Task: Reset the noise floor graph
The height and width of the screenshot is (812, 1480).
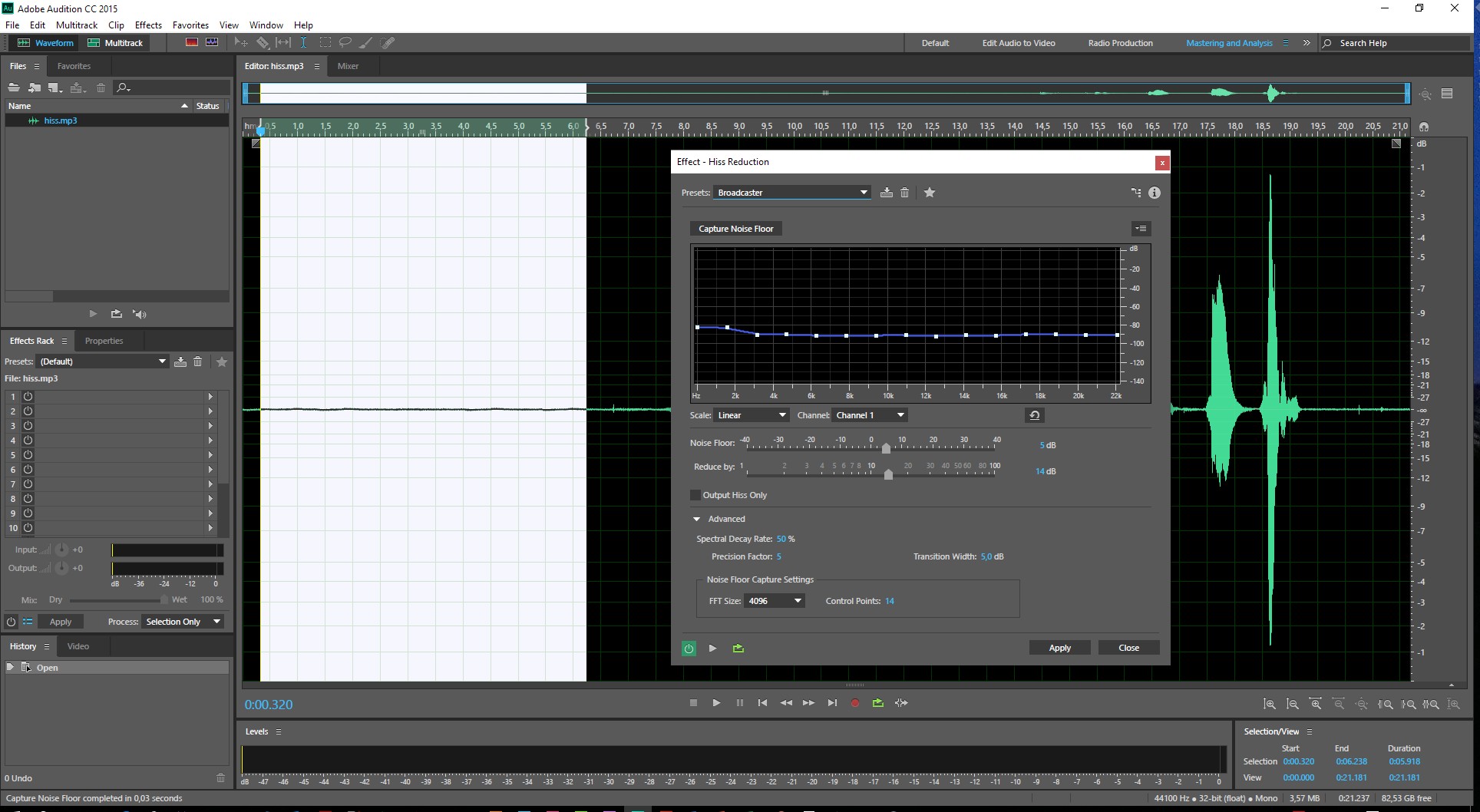Action: tap(1034, 415)
